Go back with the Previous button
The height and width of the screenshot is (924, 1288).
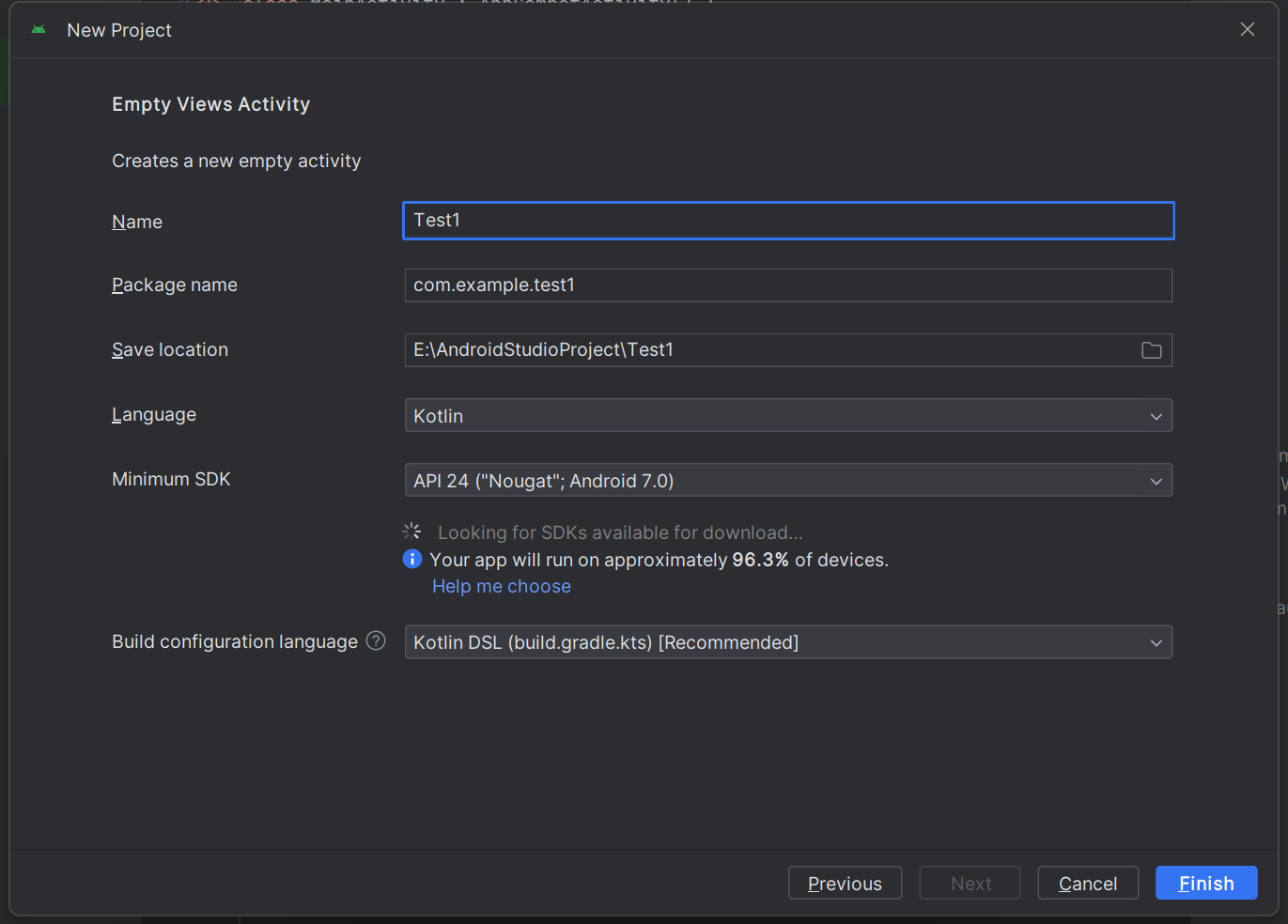coord(845,883)
